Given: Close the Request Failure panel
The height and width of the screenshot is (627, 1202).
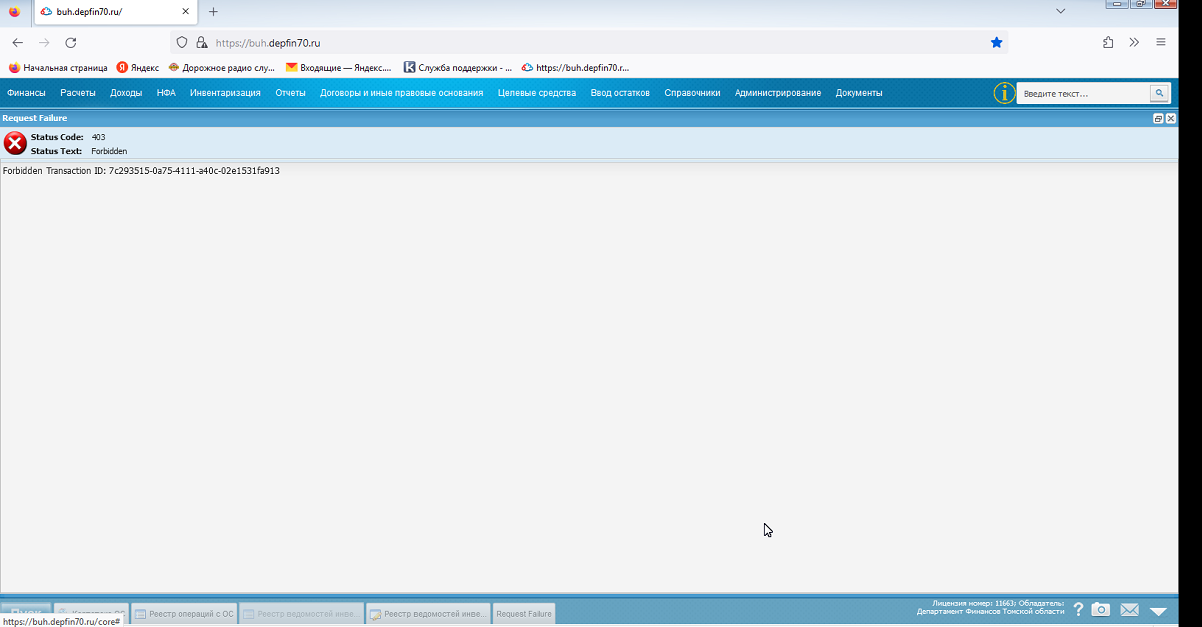Looking at the screenshot, I should [x=1171, y=118].
